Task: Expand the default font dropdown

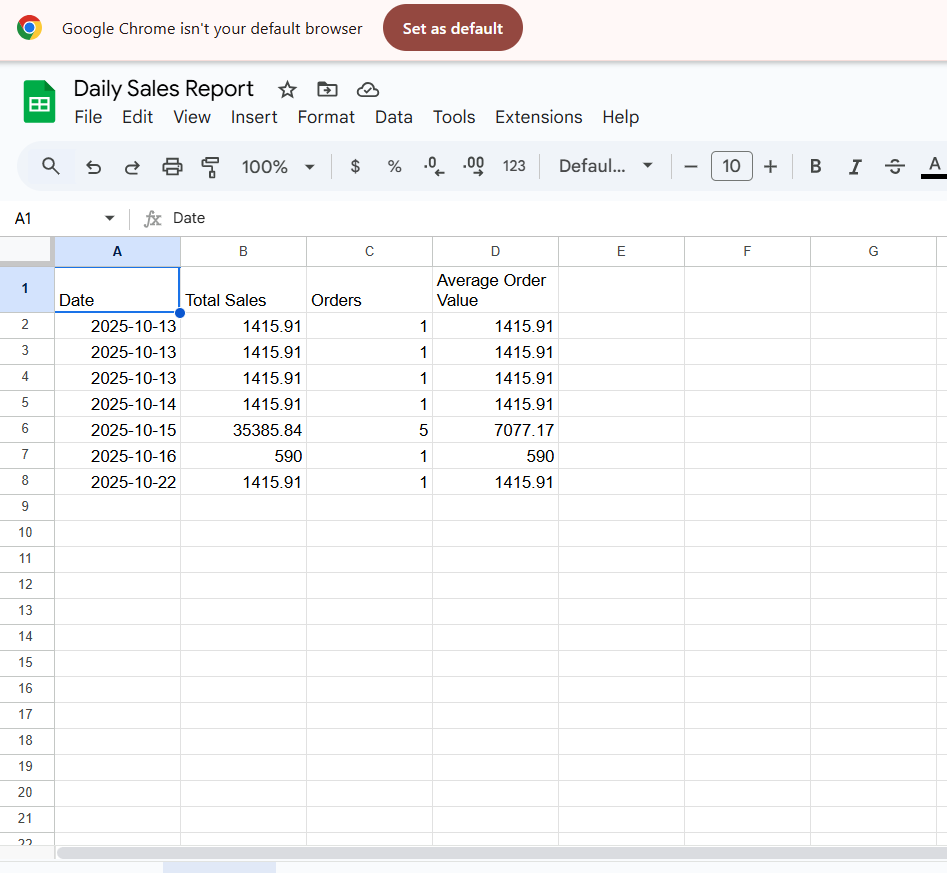Action: tap(606, 166)
